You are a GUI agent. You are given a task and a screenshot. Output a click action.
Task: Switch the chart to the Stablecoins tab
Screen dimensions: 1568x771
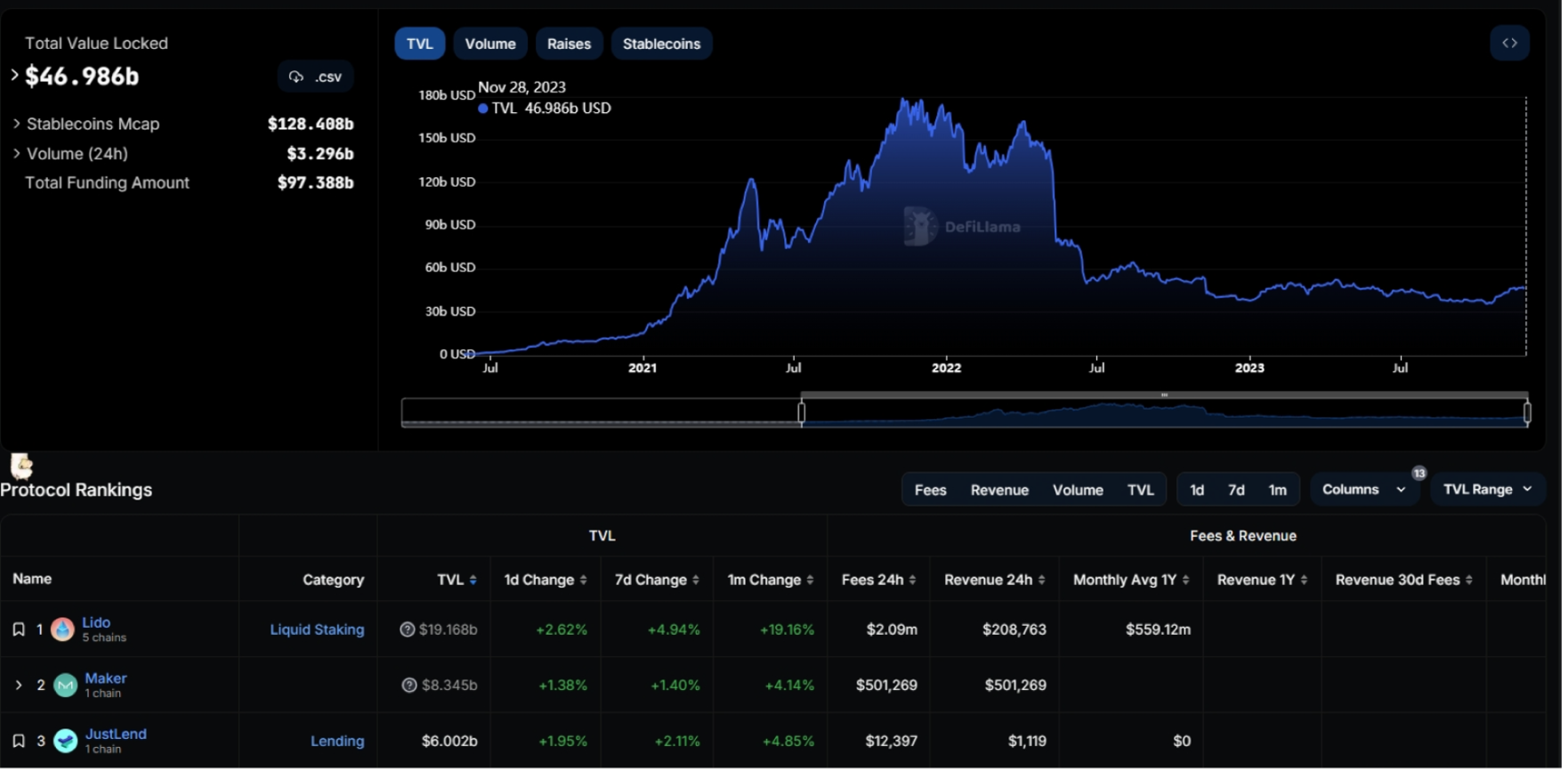pyautogui.click(x=661, y=44)
